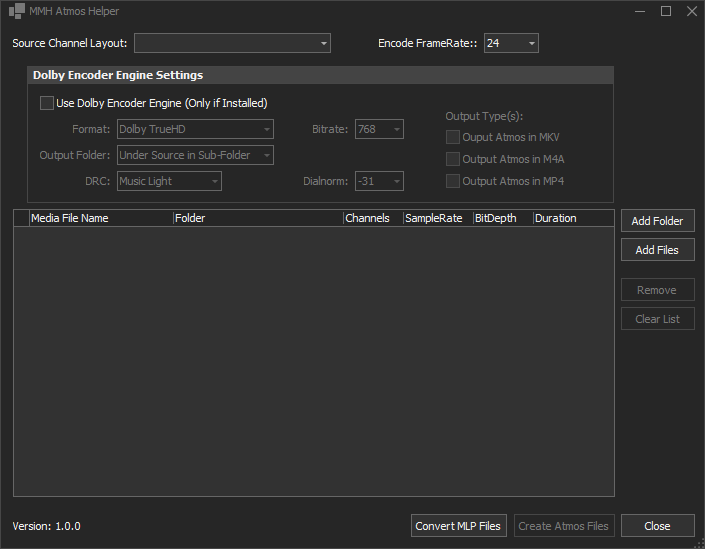Maximize the MMH Atmos Helper window
The image size is (705, 549).
[x=666, y=11]
